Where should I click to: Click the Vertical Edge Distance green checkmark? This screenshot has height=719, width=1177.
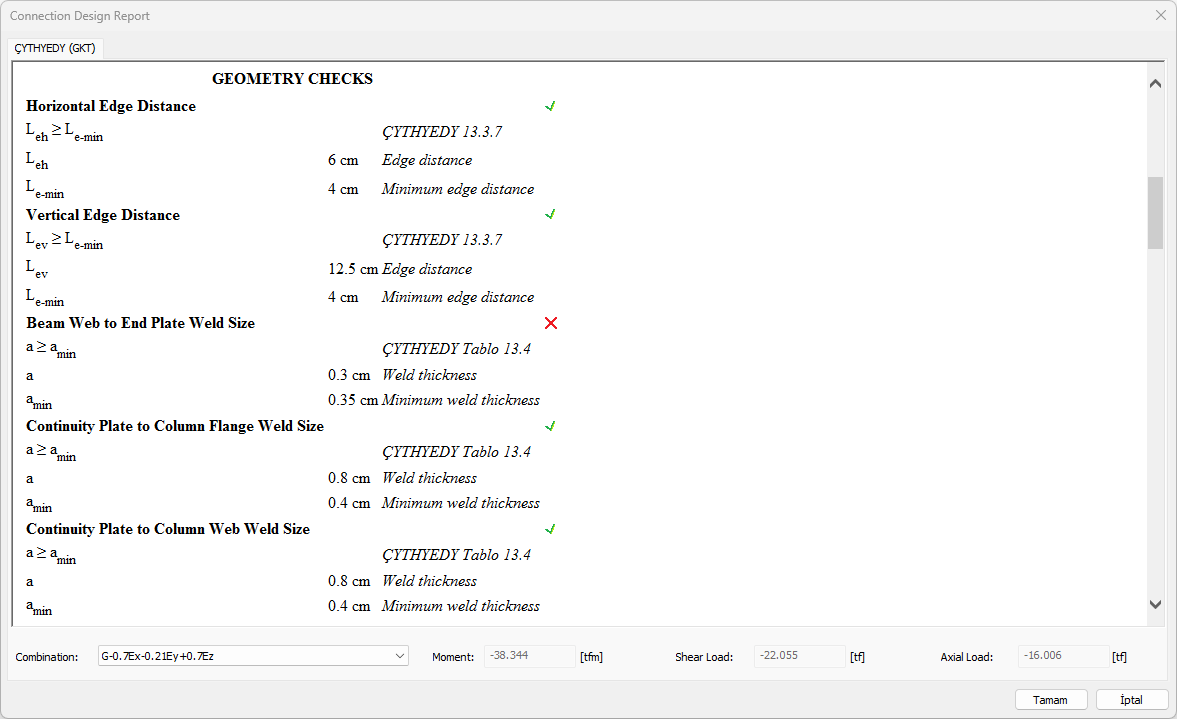tap(550, 214)
